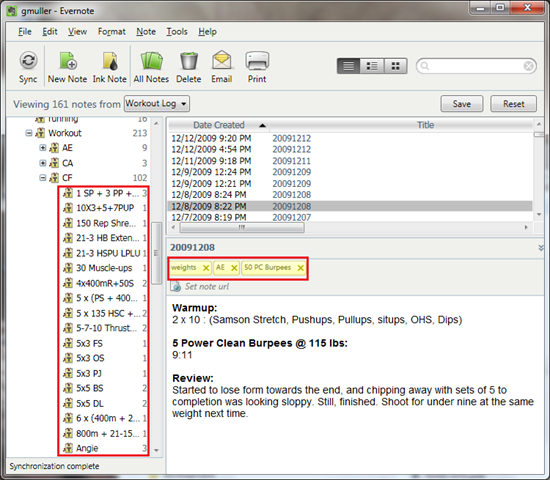This screenshot has width=550, height=480.
Task: Sync notes with the Sync icon
Action: pyautogui.click(x=28, y=67)
